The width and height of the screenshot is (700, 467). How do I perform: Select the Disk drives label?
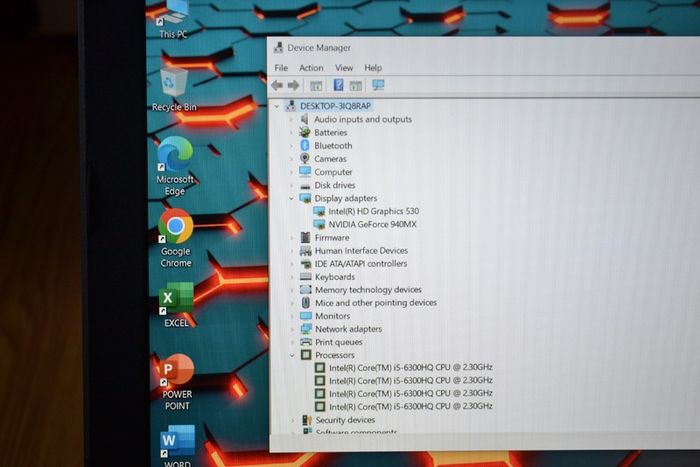(335, 185)
